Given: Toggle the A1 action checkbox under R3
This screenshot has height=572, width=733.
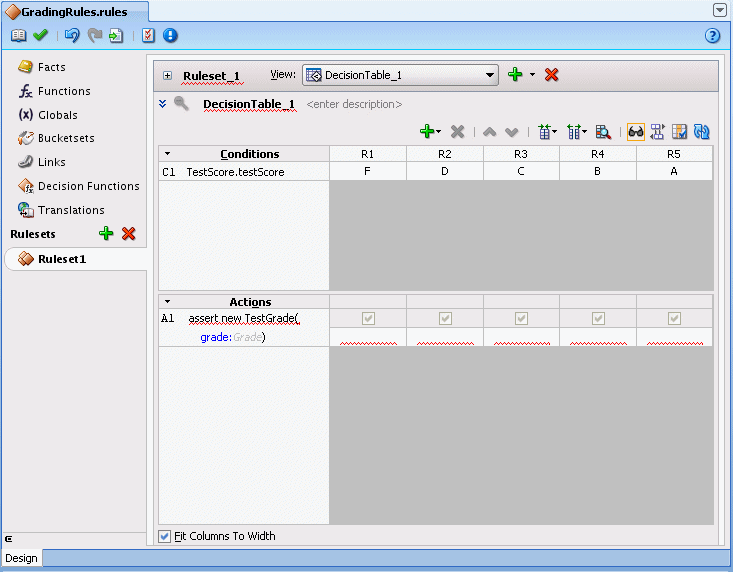Looking at the screenshot, I should 521,319.
